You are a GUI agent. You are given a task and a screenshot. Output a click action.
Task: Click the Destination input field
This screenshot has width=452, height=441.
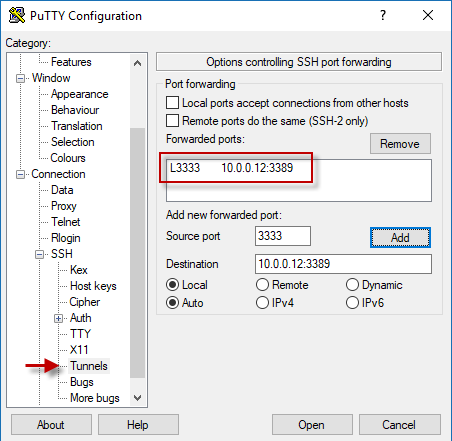coord(343,264)
